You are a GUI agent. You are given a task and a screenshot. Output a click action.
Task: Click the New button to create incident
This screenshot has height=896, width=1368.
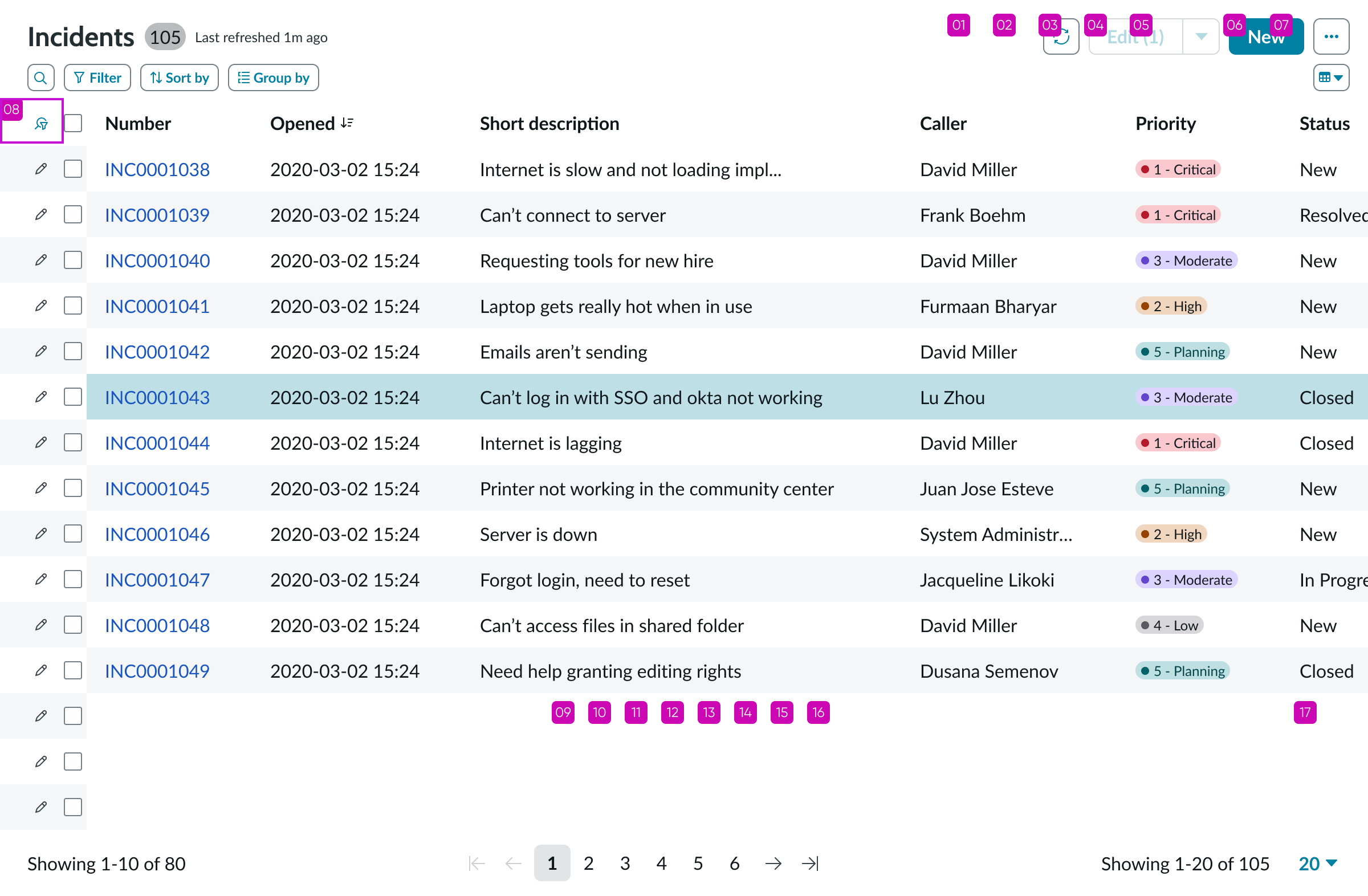1266,36
